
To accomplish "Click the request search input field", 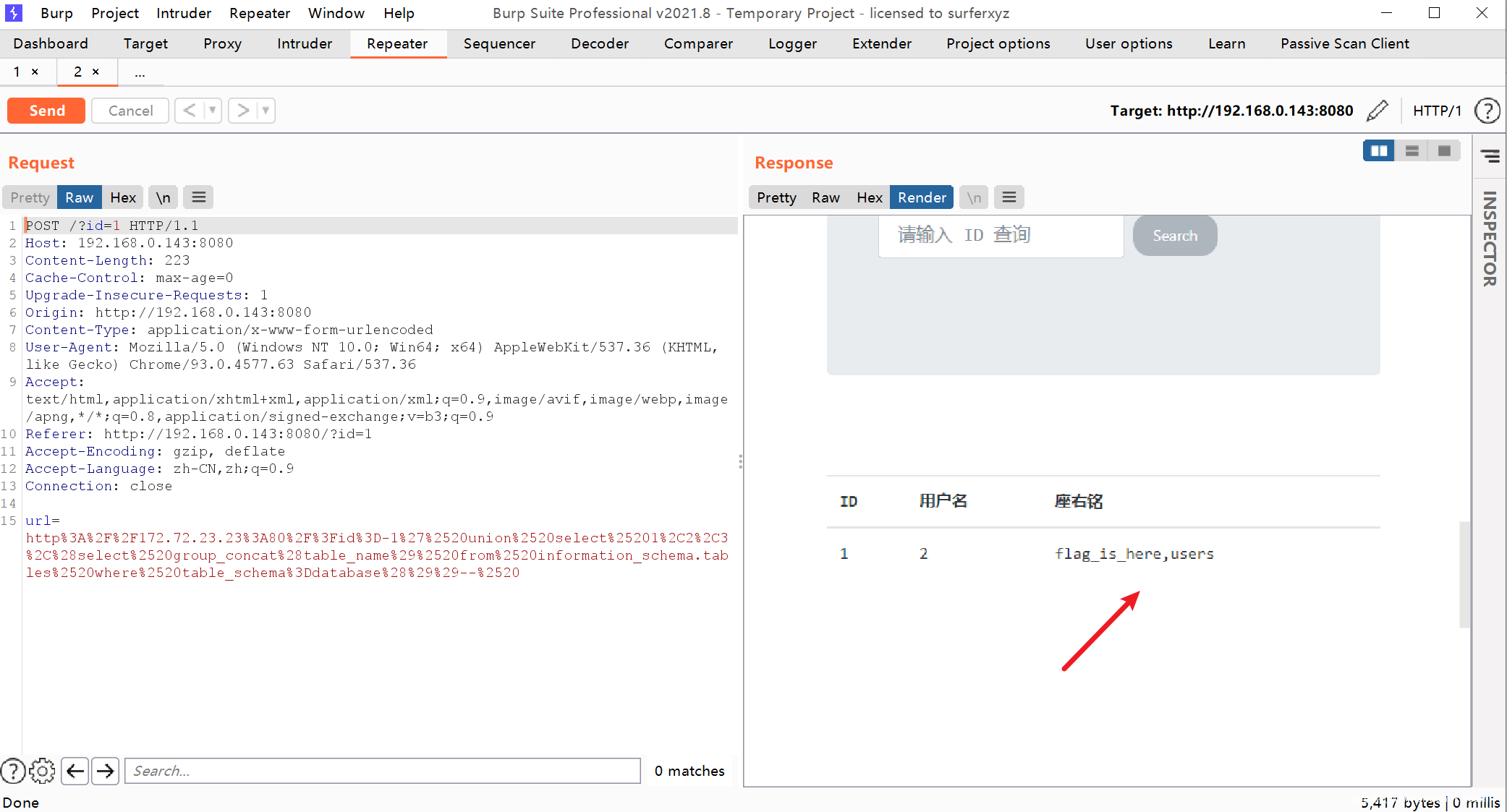I will pos(382,771).
